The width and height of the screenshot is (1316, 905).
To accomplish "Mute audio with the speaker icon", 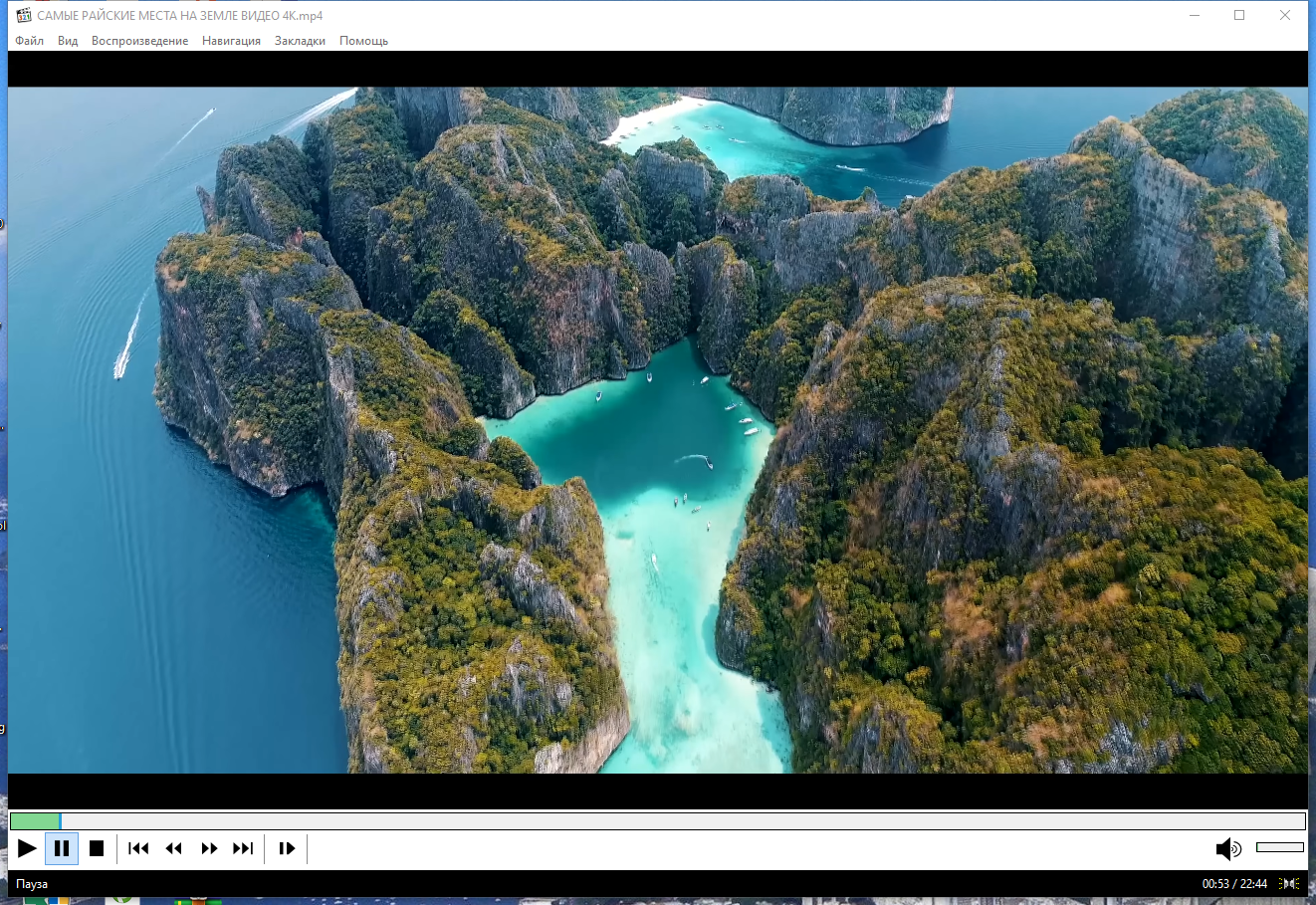I will [x=1227, y=848].
